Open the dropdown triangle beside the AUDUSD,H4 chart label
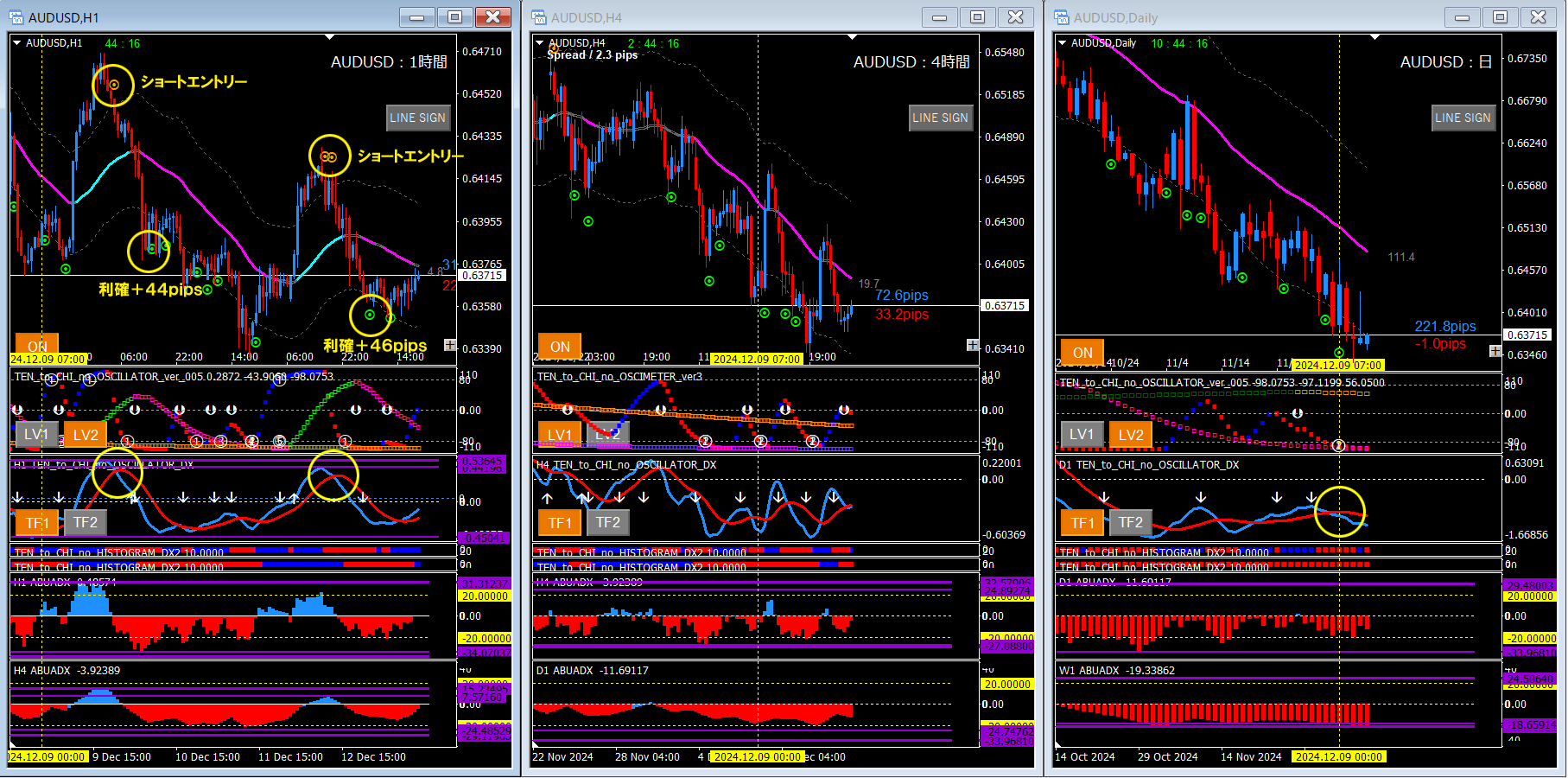The image size is (1568, 778). pos(540,42)
